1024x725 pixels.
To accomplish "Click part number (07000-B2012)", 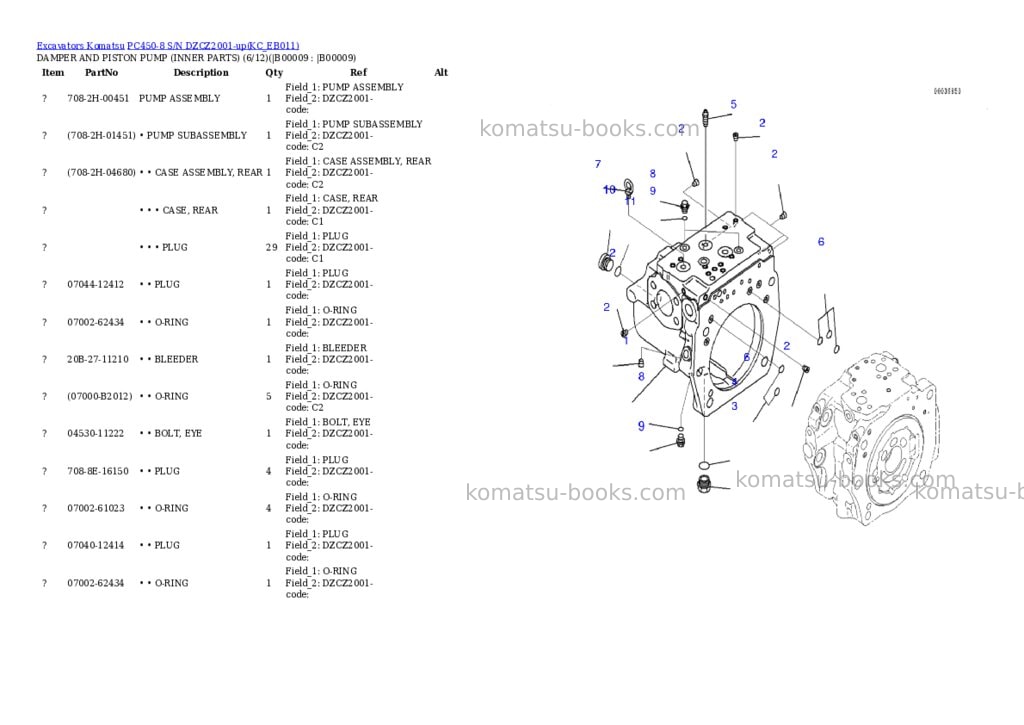I will [99, 396].
